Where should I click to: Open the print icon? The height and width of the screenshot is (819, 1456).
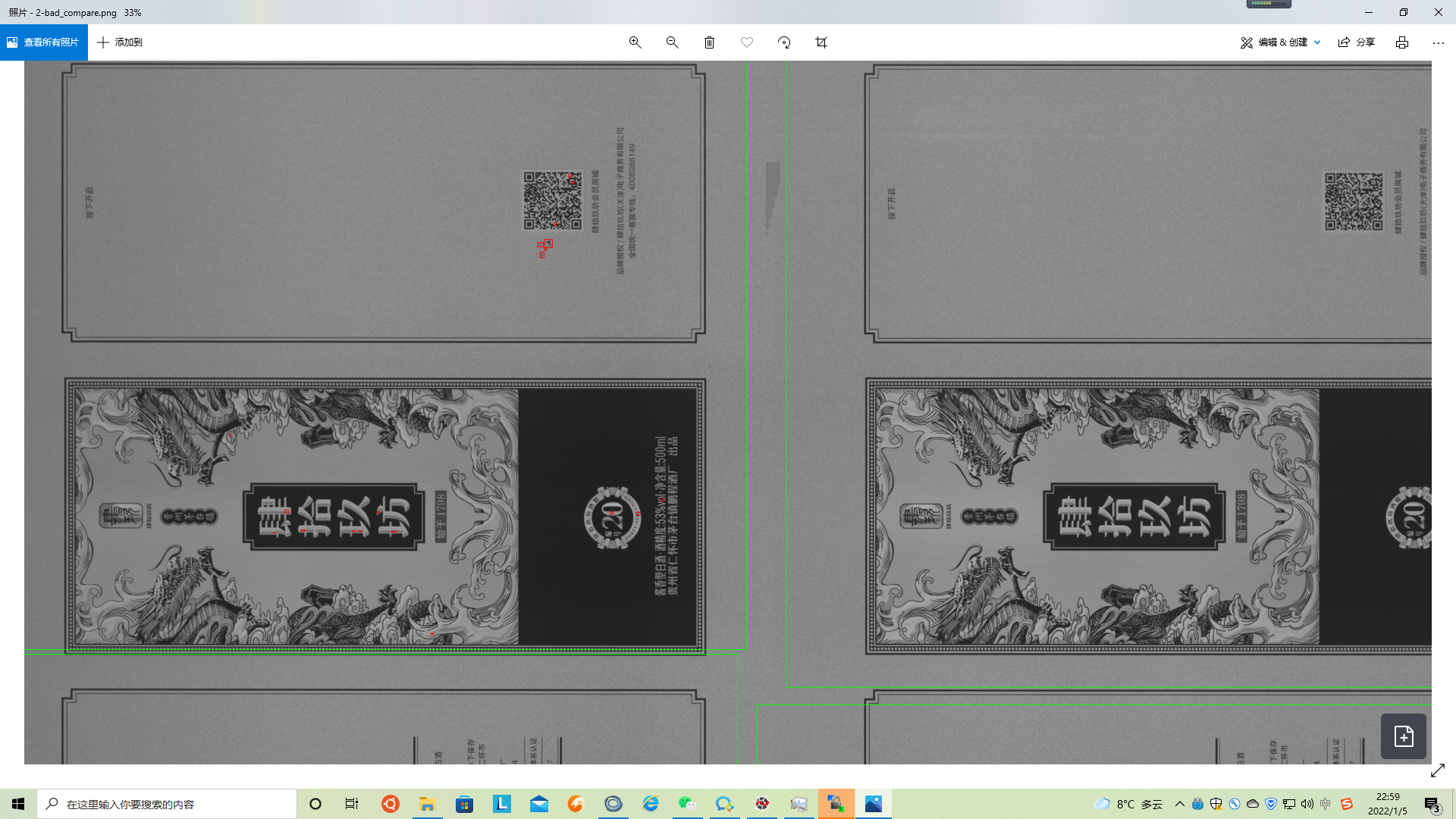[1402, 42]
